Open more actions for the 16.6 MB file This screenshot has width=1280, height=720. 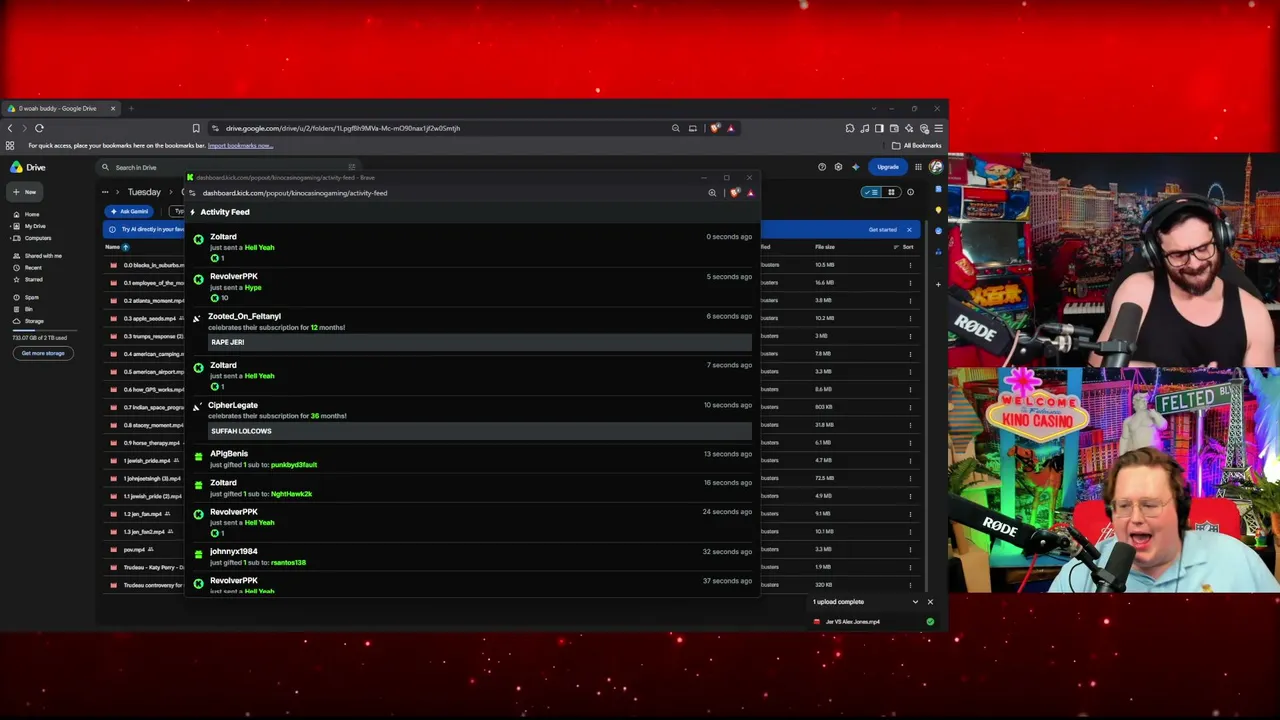[910, 283]
